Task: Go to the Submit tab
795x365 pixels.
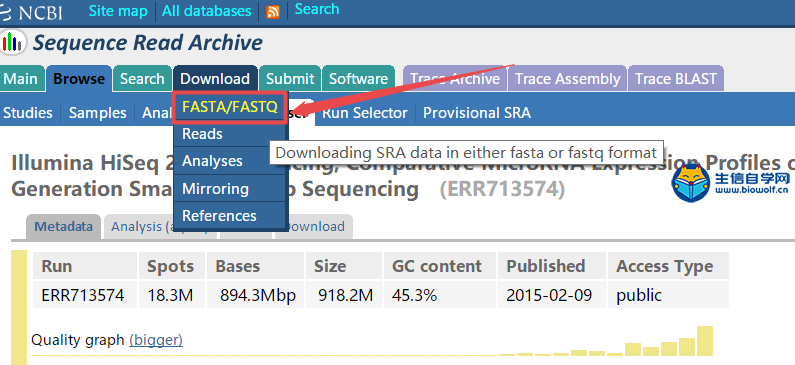Action: click(290, 79)
